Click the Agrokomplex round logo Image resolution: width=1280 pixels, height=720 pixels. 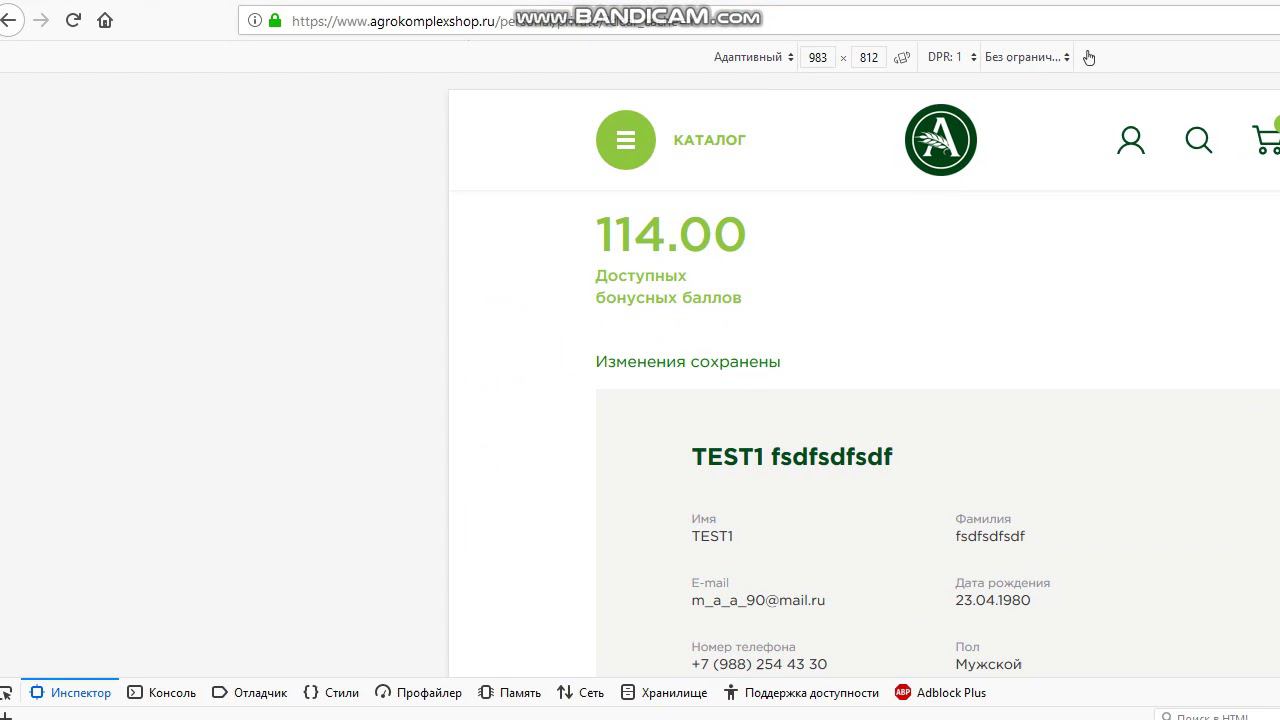(941, 140)
